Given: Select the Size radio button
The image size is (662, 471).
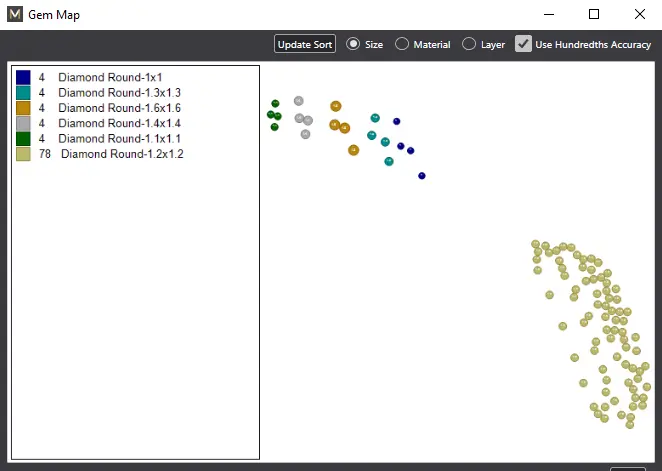Looking at the screenshot, I should (353, 44).
